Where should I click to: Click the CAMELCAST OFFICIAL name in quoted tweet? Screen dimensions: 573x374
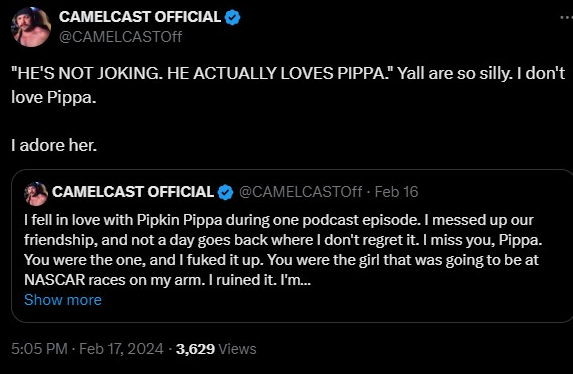click(x=133, y=192)
